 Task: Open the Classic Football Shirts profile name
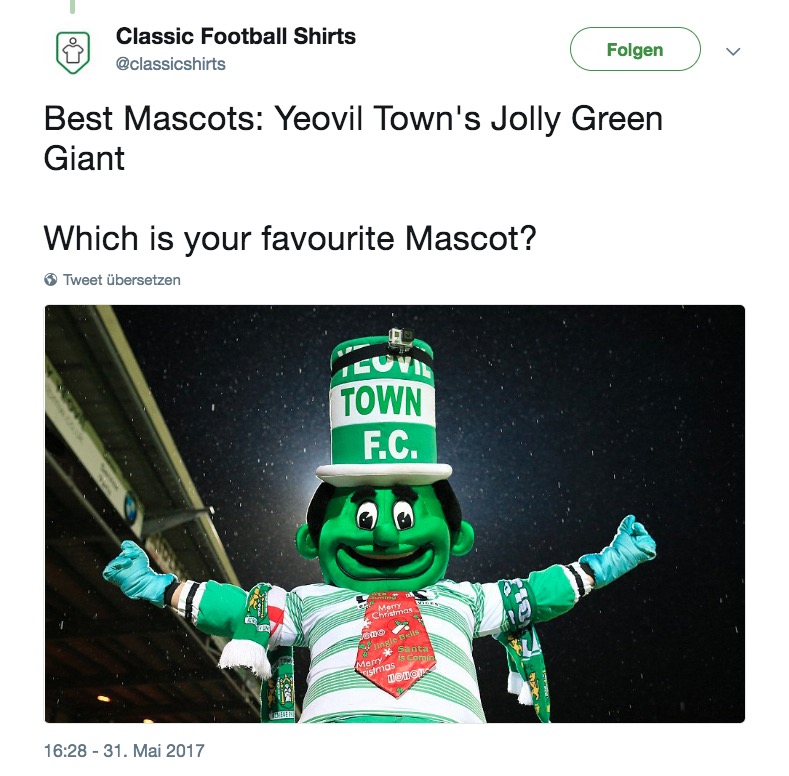point(235,36)
